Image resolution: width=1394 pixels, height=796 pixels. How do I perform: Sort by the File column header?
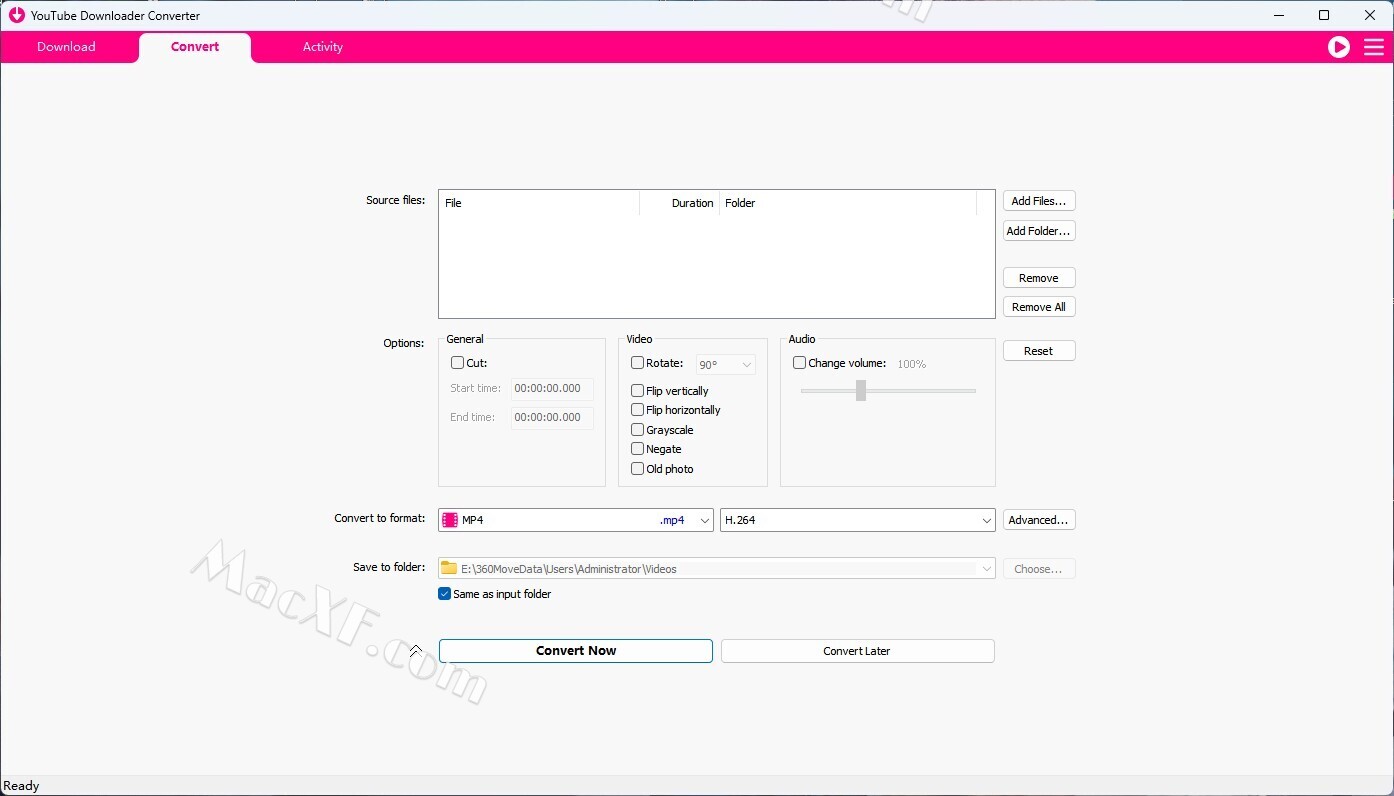pyautogui.click(x=540, y=203)
